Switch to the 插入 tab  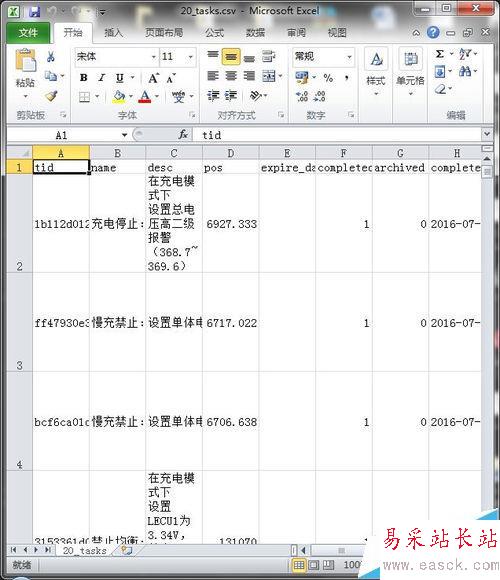[x=113, y=33]
